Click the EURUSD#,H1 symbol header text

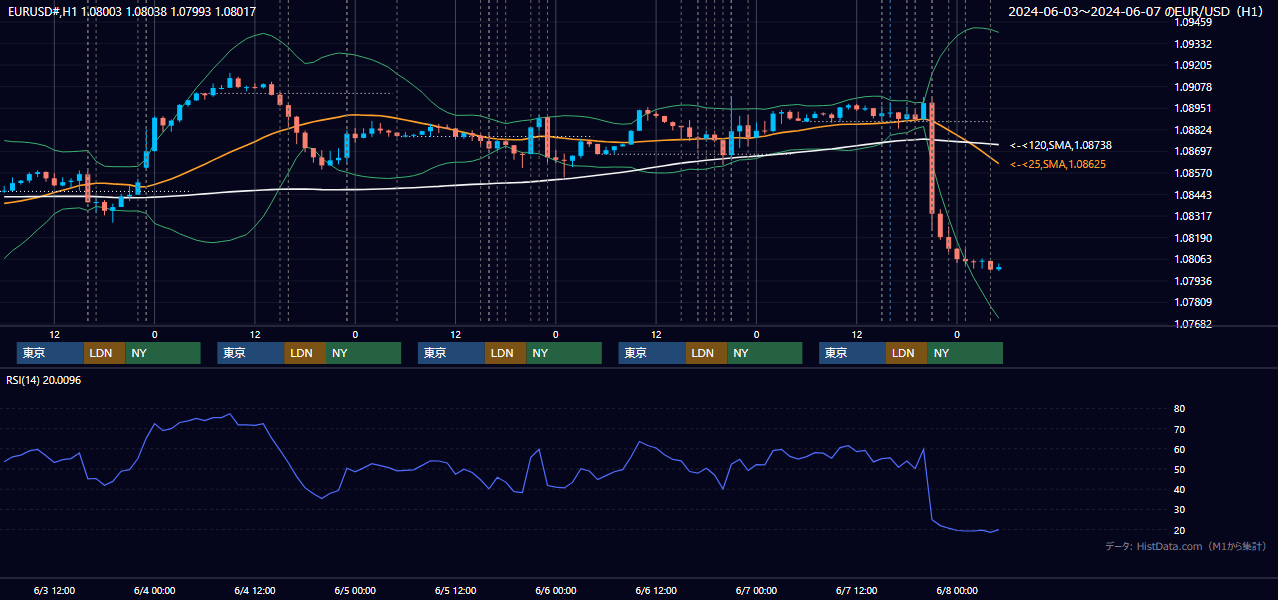tap(132, 11)
